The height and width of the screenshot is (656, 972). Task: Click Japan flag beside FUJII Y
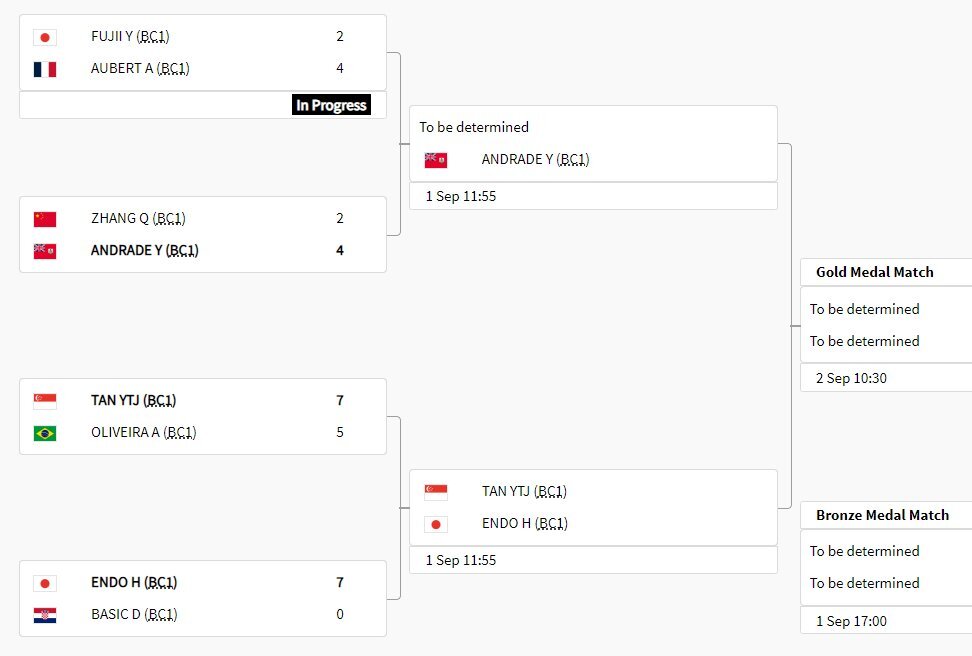point(44,37)
